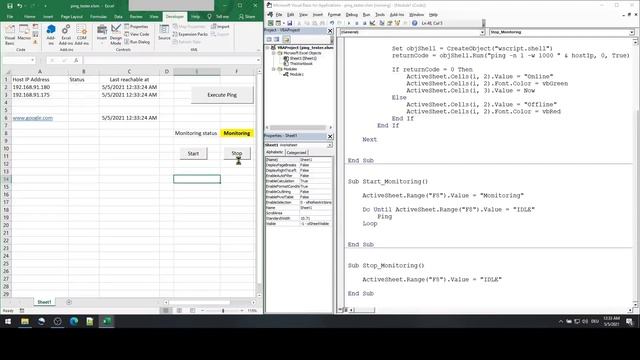Image resolution: width=640 pixels, height=360 pixels.
Task: Open VBA Help question mark icon
Action: [x=414, y=23]
